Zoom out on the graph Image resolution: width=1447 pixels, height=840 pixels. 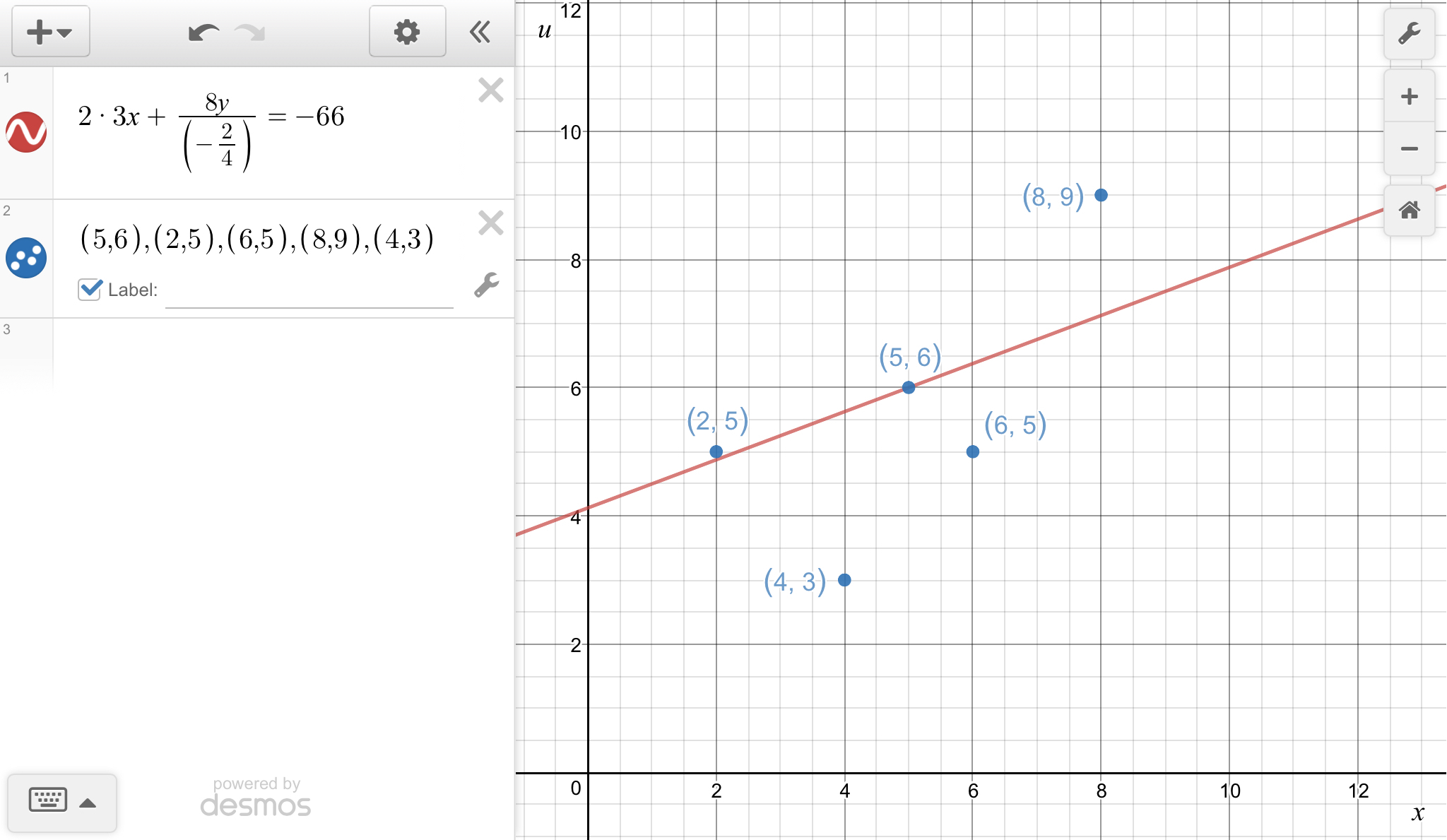pos(1409,148)
